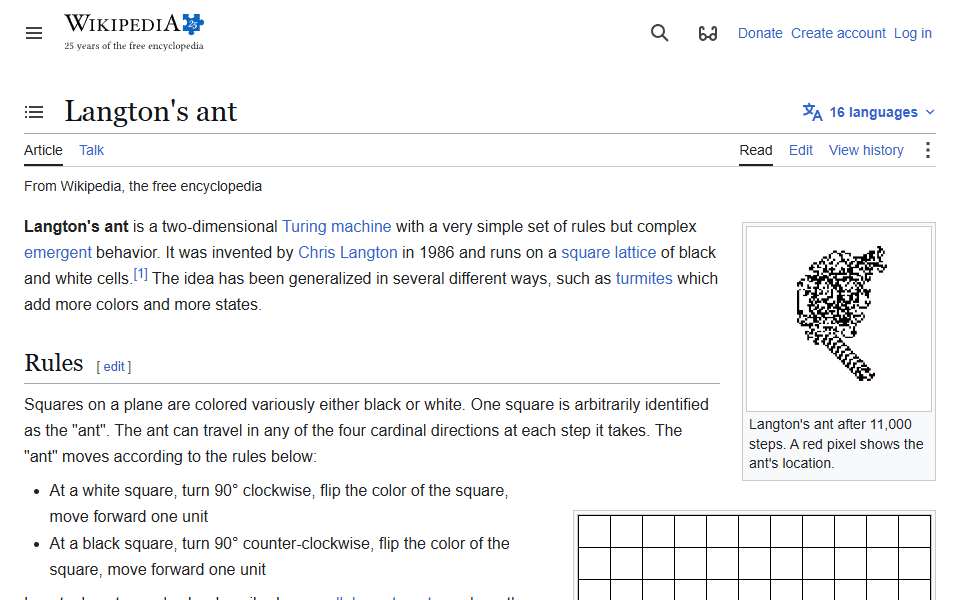Open the more options three-dot menu
This screenshot has height=600, width=960.
[x=928, y=150]
